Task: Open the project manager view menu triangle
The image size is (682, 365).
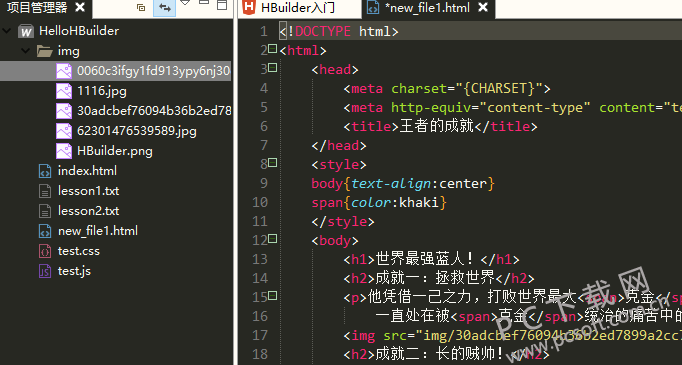Action: point(185,3)
